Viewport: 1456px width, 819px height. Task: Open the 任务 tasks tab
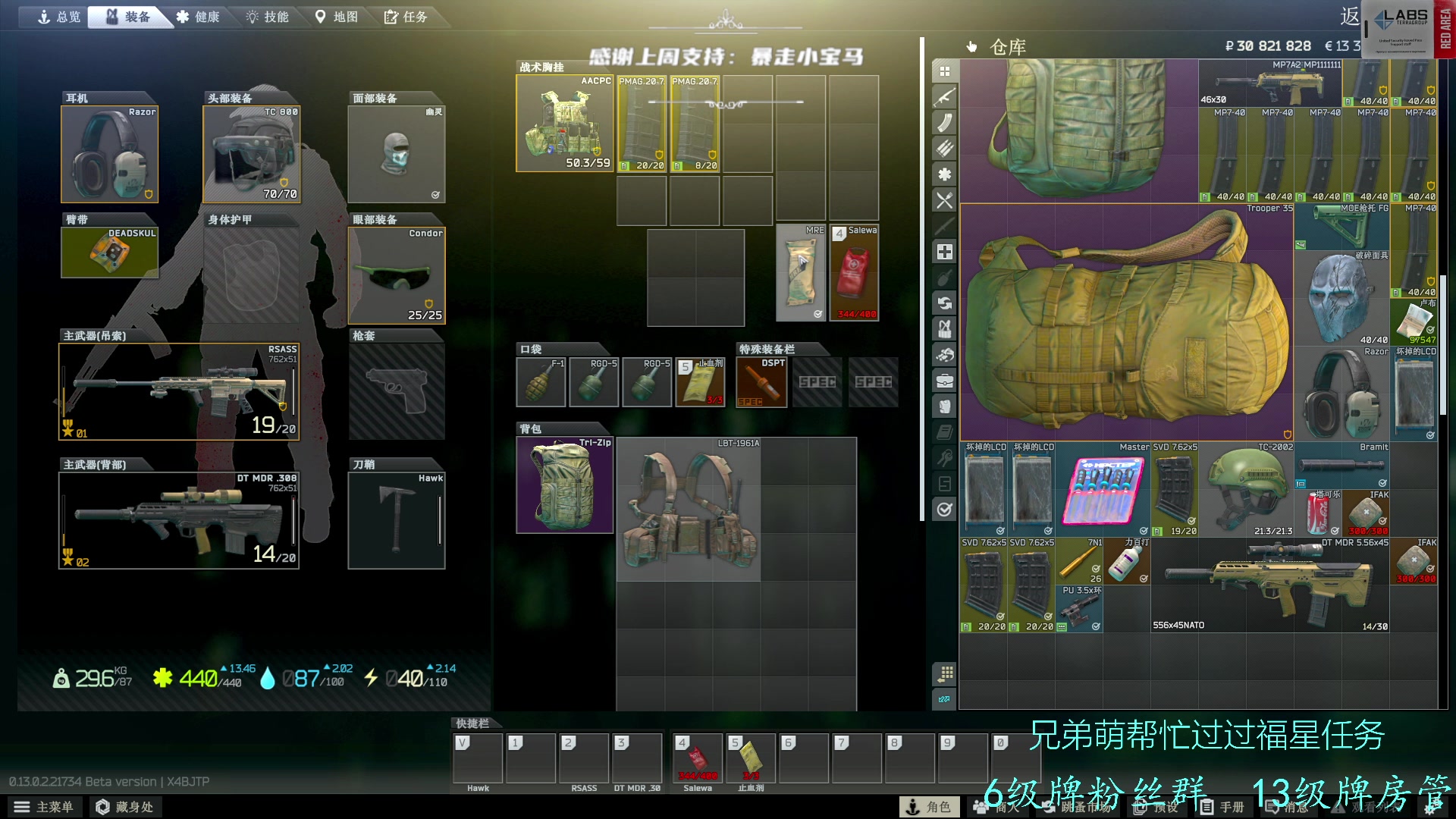click(x=406, y=17)
